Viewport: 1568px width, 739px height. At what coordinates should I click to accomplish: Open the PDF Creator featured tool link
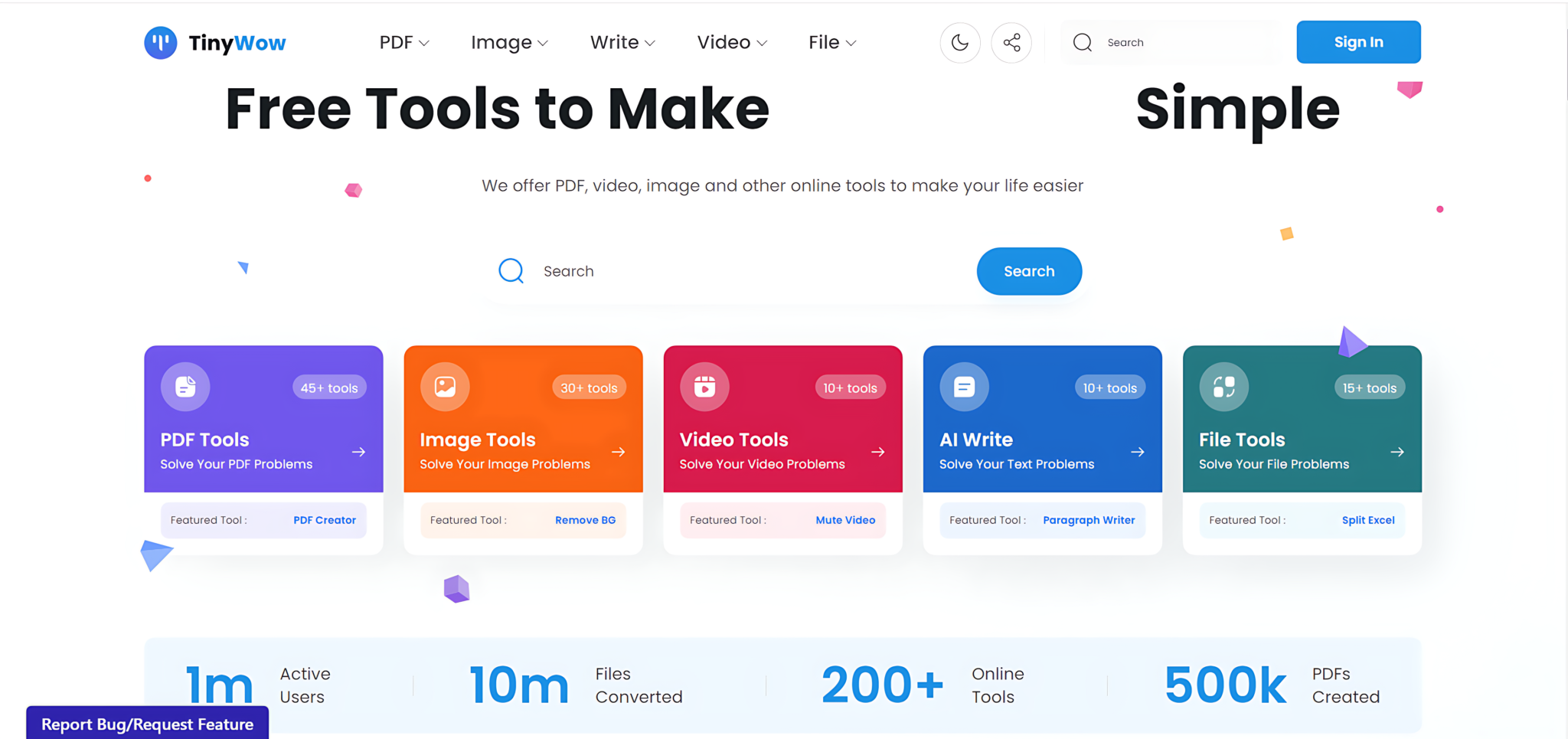click(325, 520)
